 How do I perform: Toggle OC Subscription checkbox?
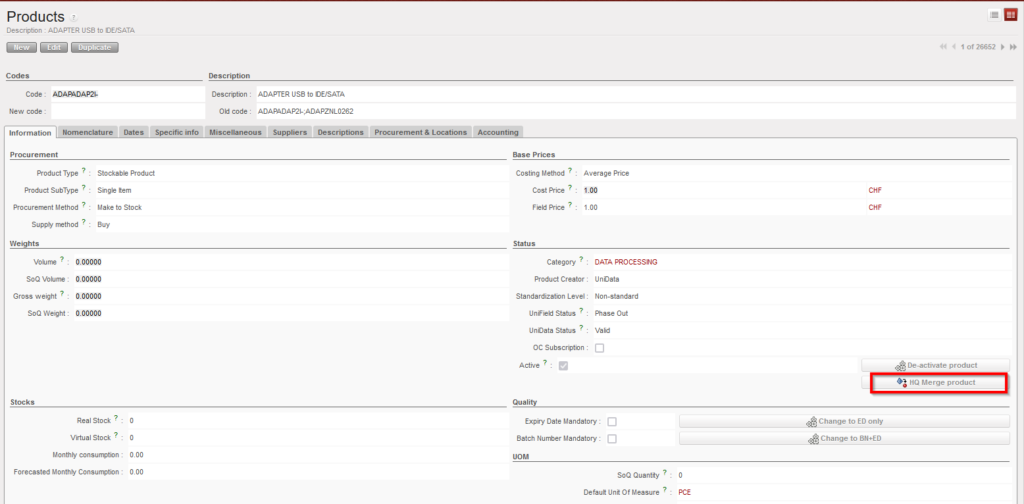tap(599, 348)
